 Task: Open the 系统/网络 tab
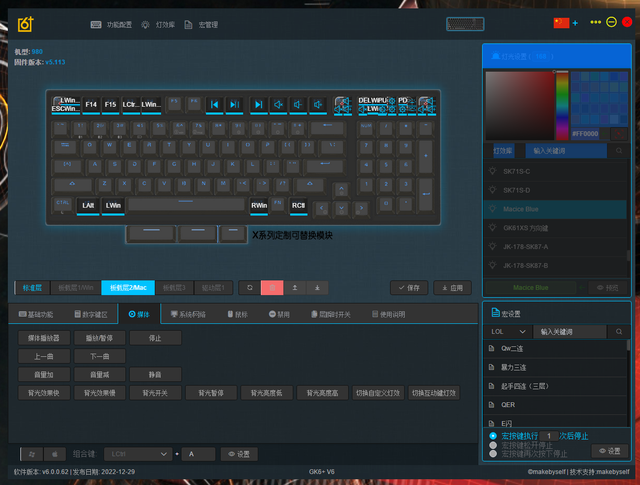188,314
